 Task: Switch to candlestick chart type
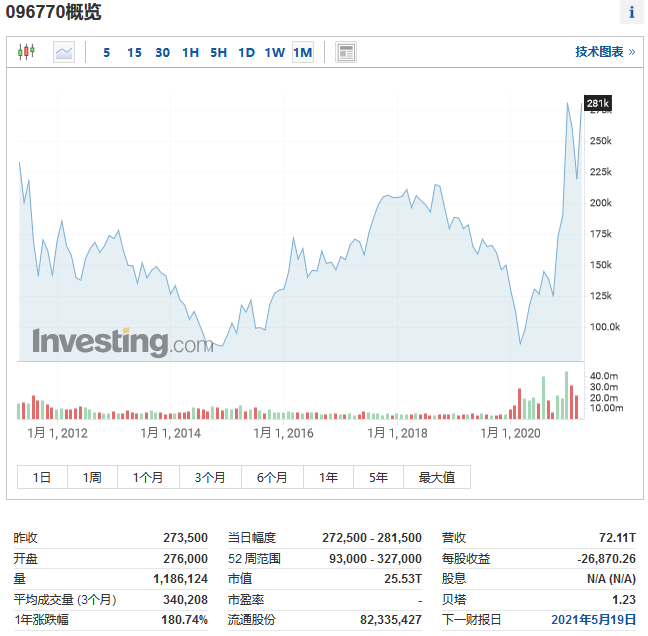click(x=27, y=52)
